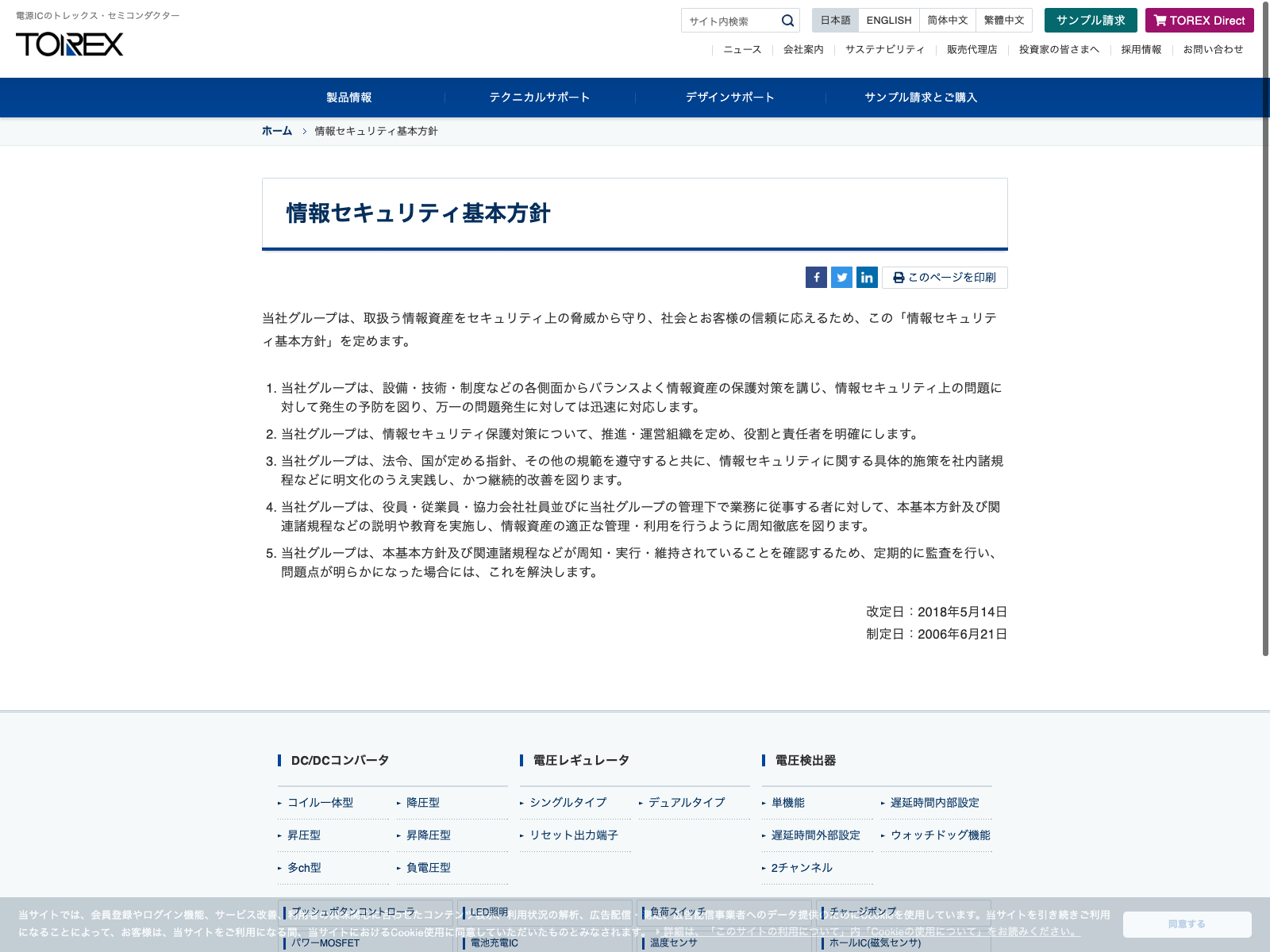Open コイル一体型 product link

coord(321,803)
